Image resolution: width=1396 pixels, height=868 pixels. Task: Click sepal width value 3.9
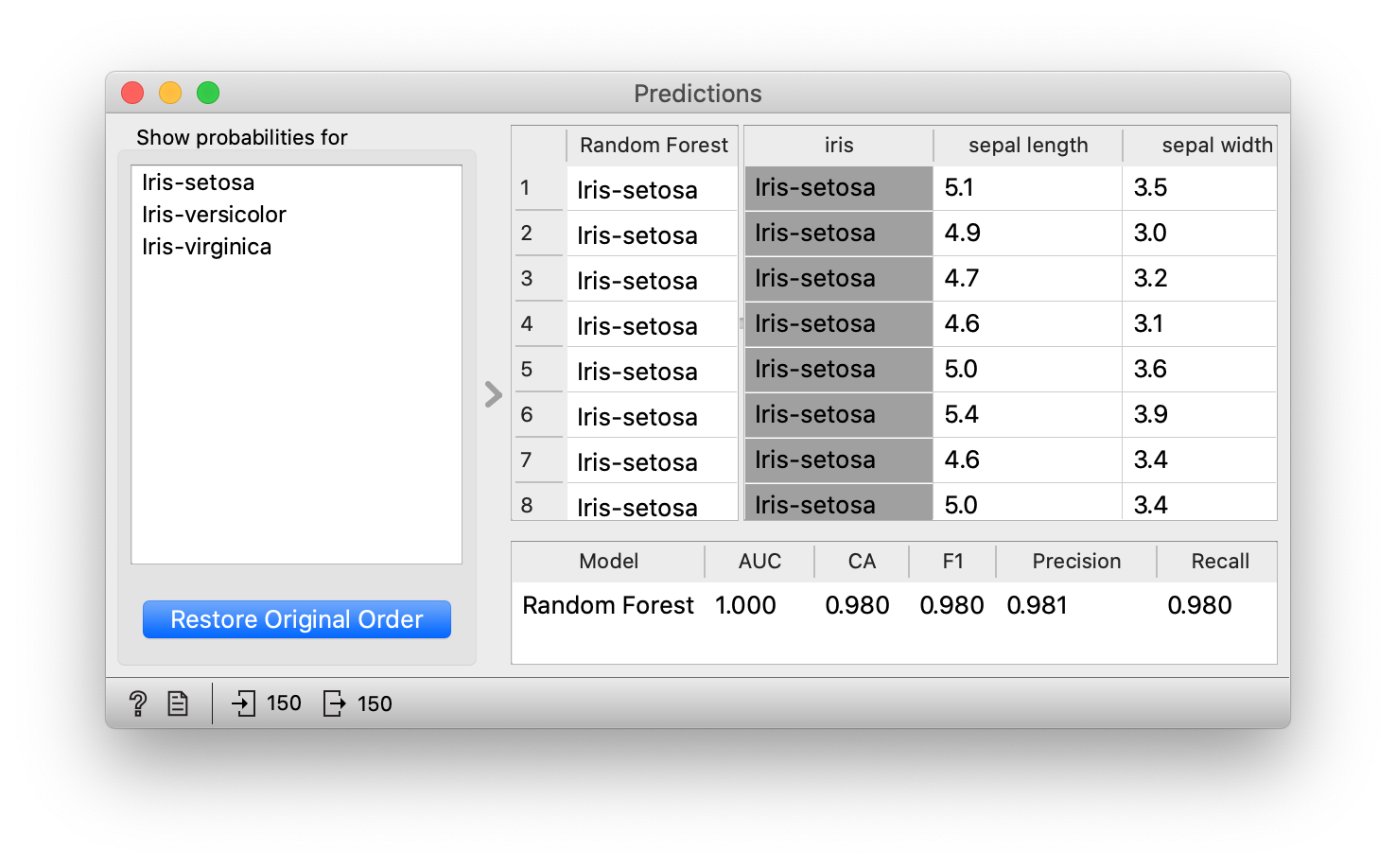1200,415
